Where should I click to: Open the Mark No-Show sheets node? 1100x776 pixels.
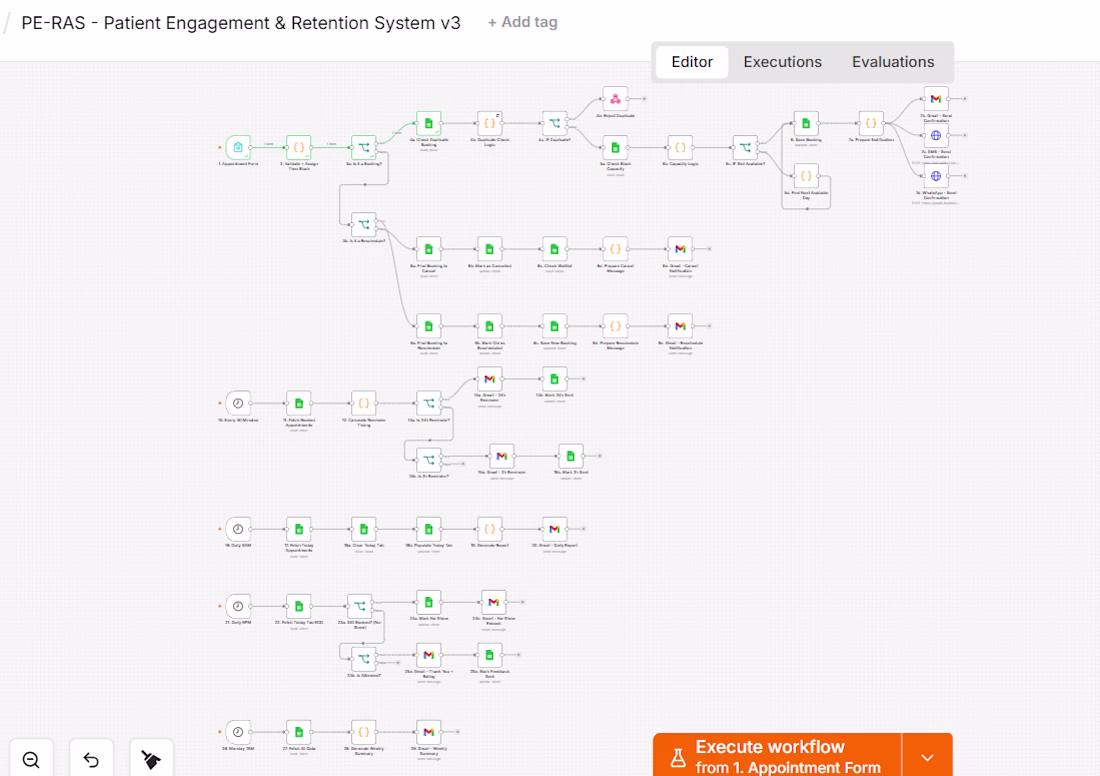coord(429,602)
